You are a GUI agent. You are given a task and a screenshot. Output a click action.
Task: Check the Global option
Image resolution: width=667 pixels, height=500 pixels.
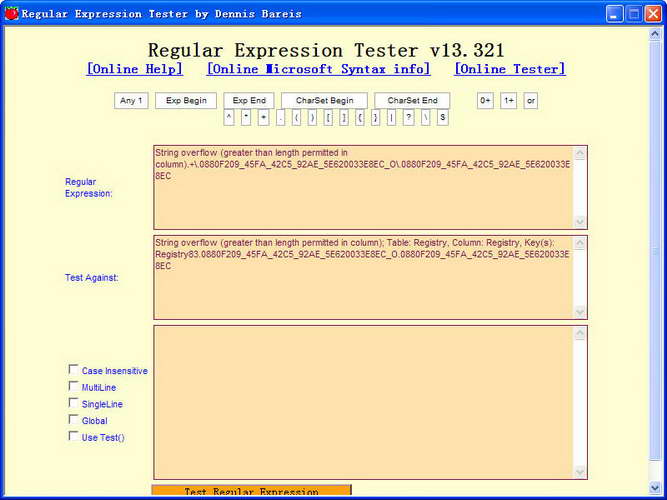point(74,420)
